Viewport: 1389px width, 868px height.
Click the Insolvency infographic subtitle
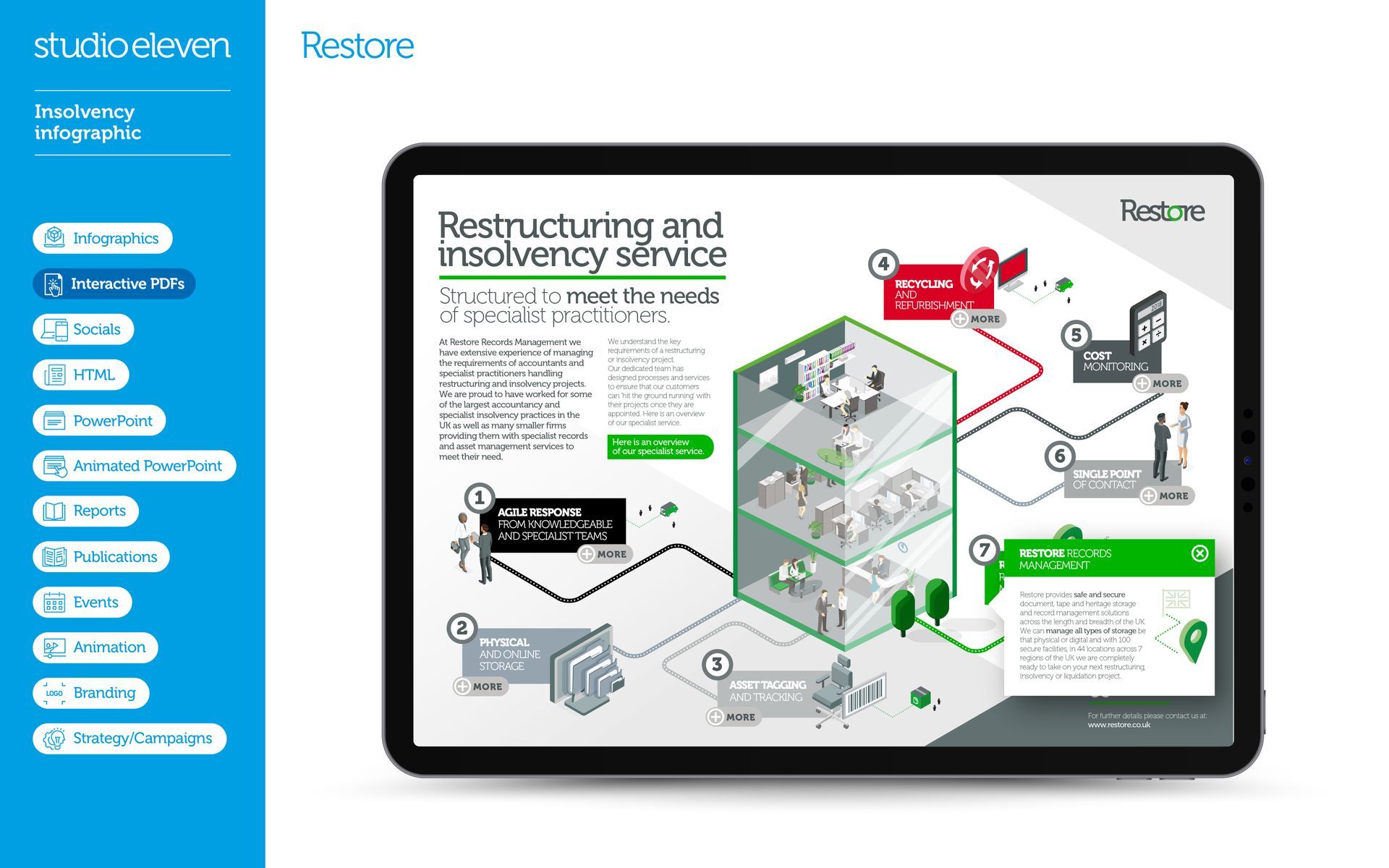[x=88, y=122]
